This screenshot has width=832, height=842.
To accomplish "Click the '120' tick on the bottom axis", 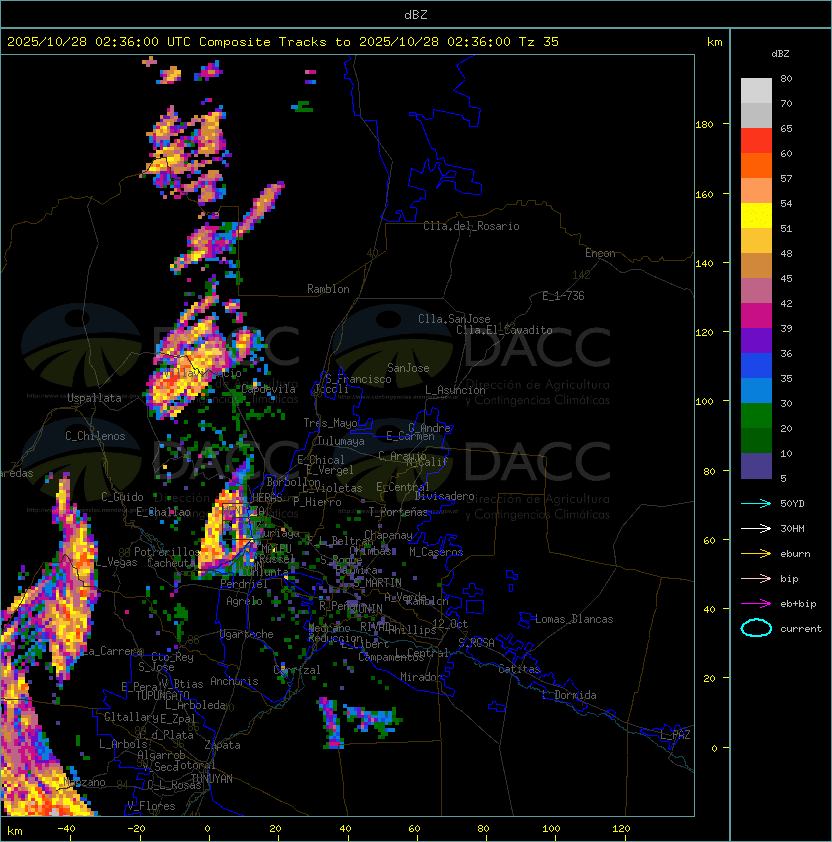I will pyautogui.click(x=621, y=829).
